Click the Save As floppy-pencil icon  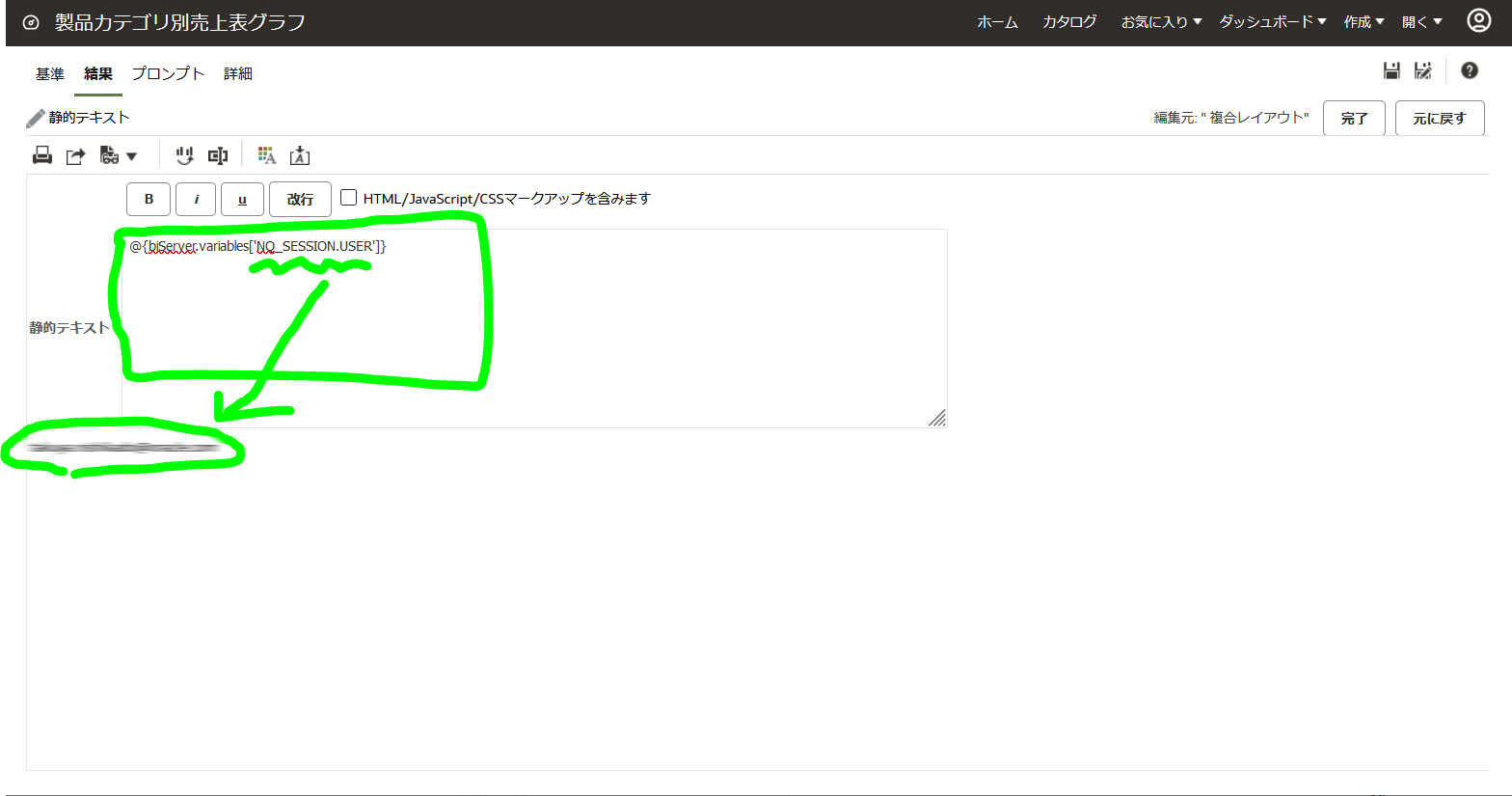1423,70
